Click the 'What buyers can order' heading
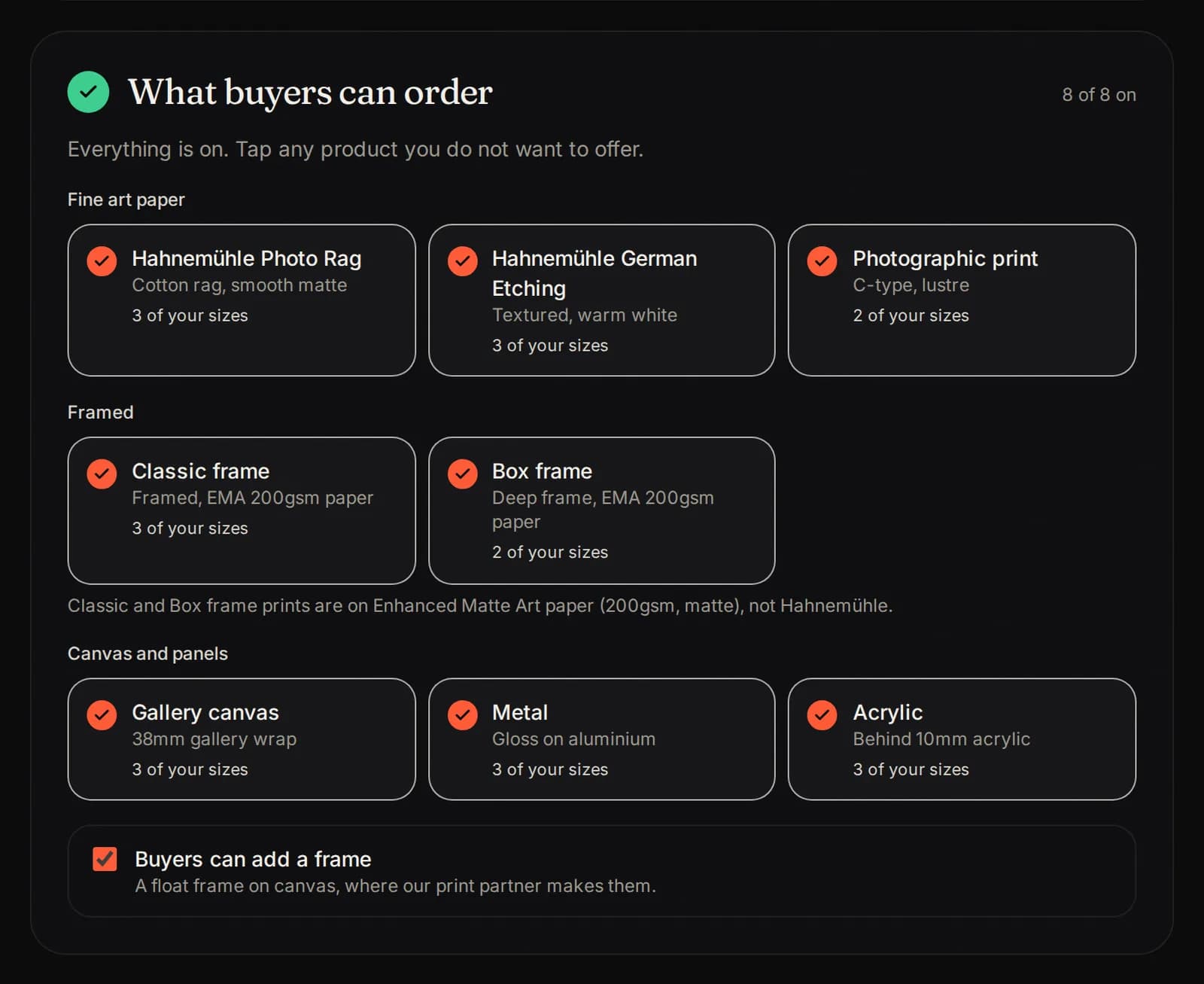The height and width of the screenshot is (984, 1204). (x=310, y=92)
